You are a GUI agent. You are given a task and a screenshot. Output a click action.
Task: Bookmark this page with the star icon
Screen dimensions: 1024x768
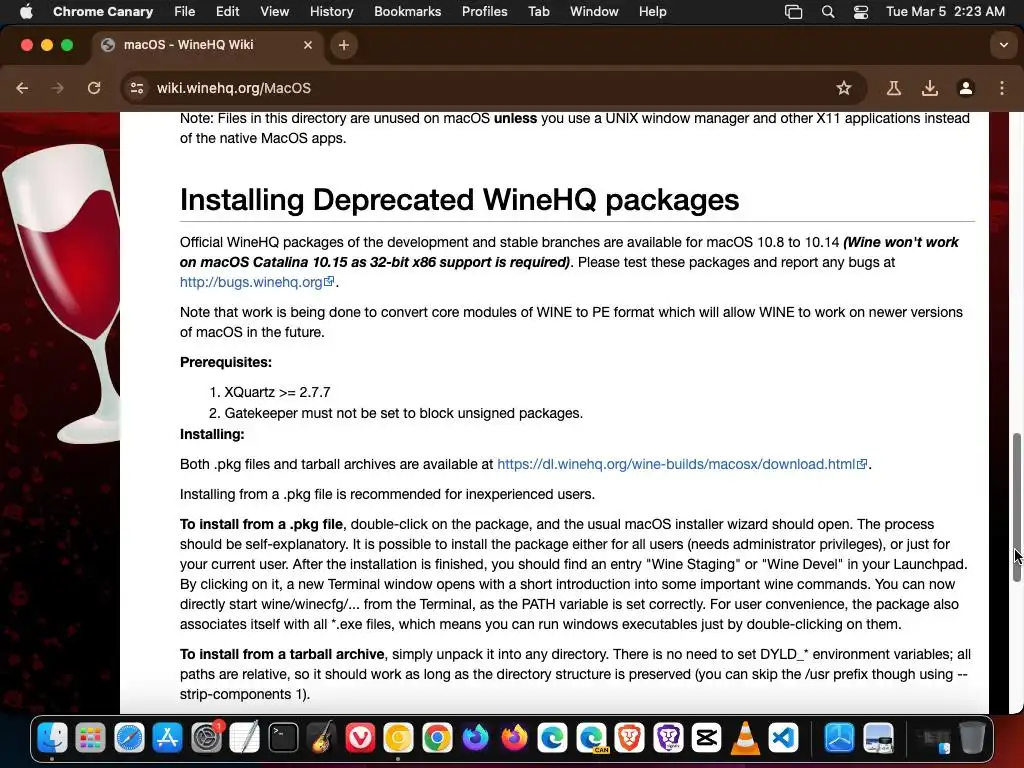point(844,88)
